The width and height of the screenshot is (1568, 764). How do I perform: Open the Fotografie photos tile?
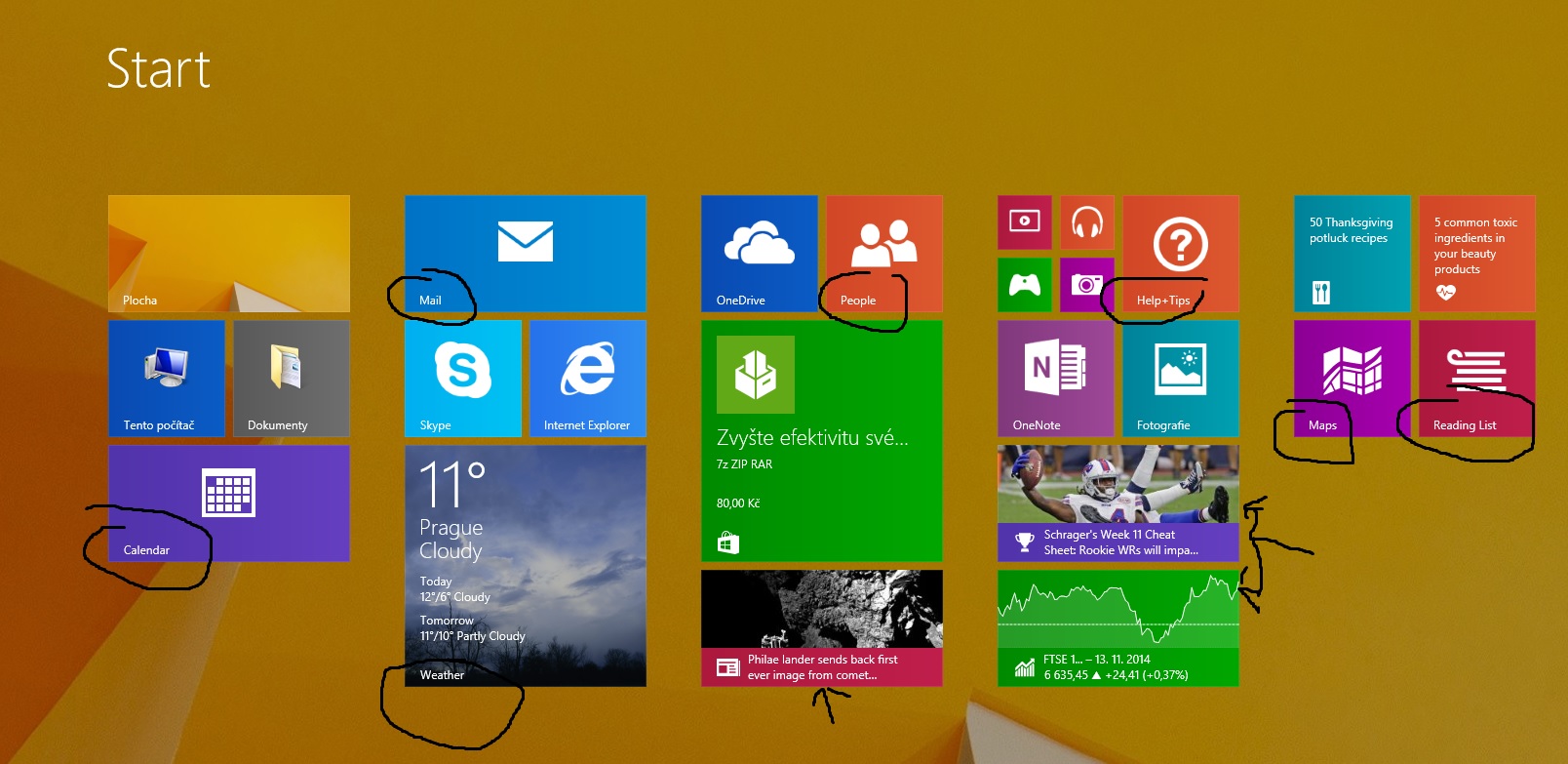pos(1181,379)
